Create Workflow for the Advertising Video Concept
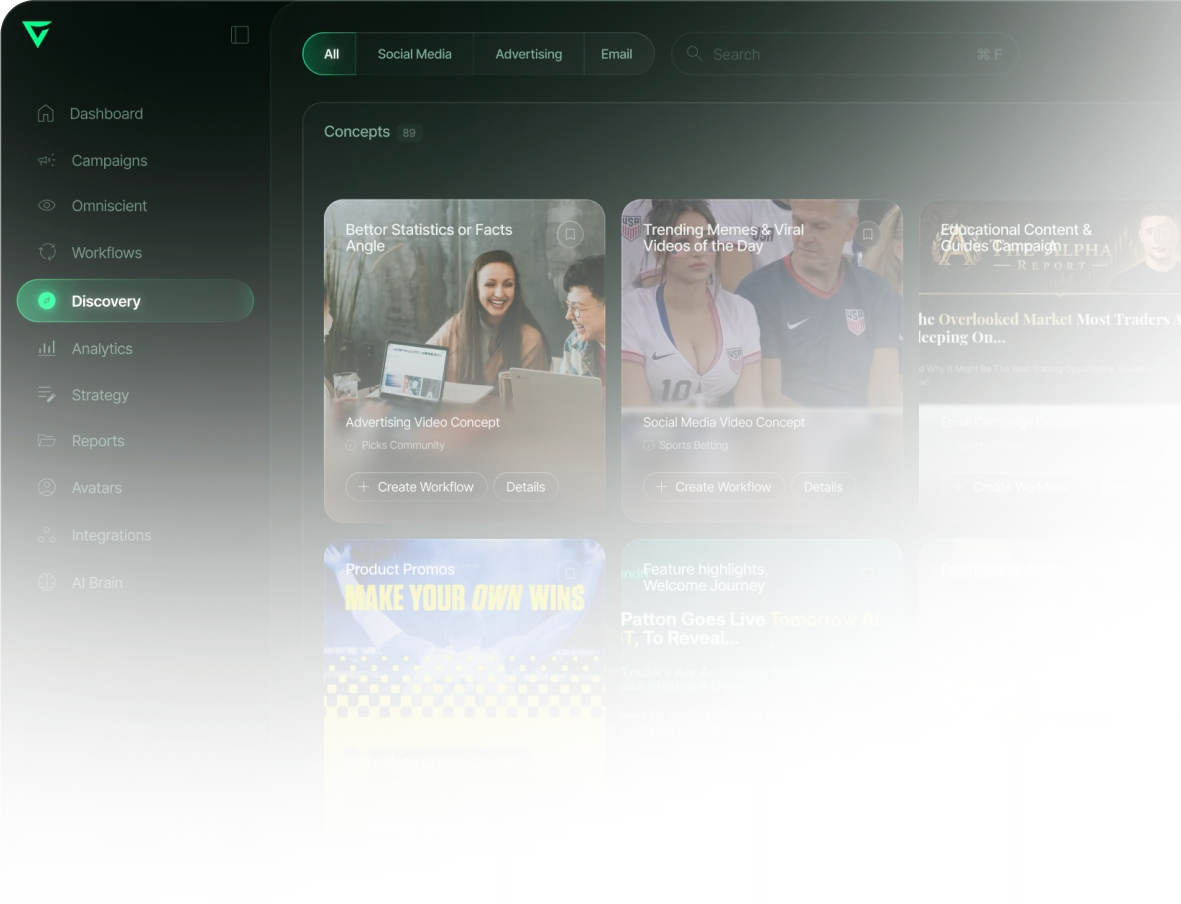Viewport: 1181px width, 904px height. pyautogui.click(x=417, y=487)
